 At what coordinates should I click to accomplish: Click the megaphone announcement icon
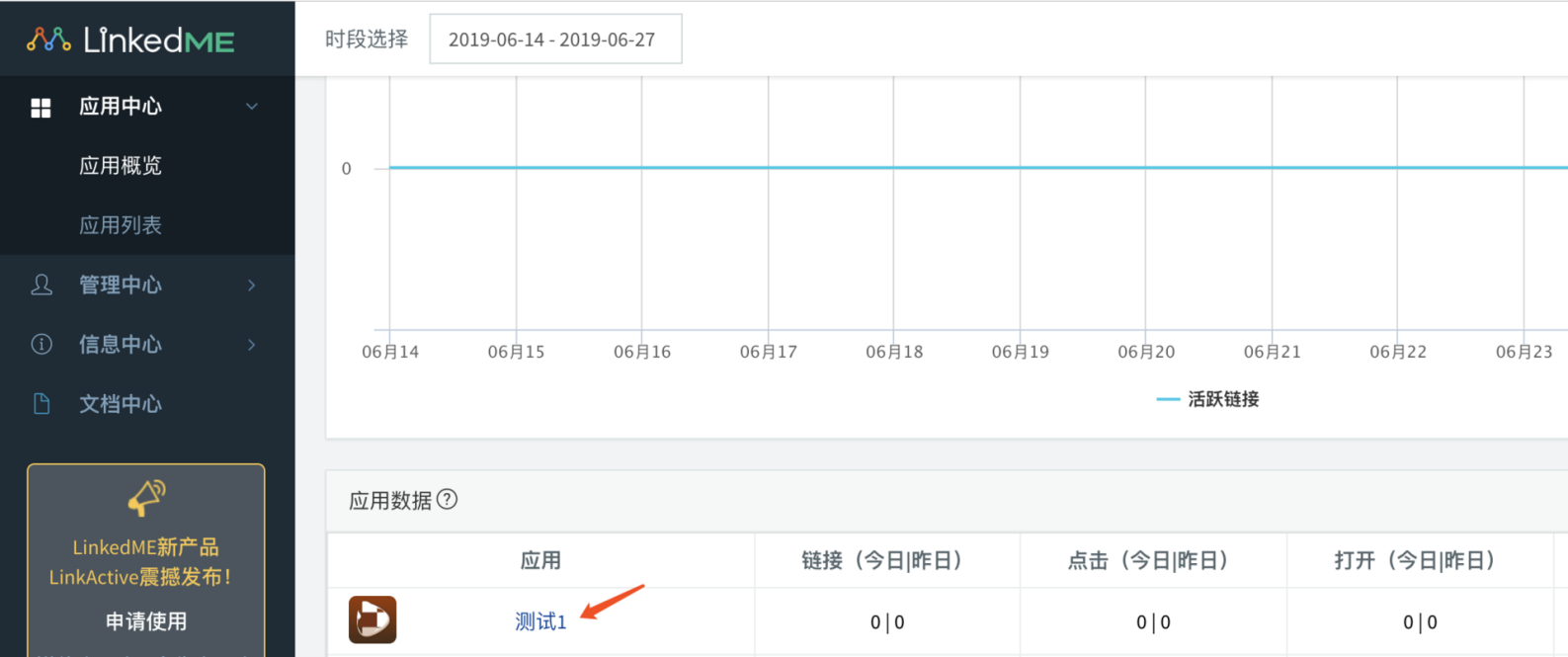(146, 498)
